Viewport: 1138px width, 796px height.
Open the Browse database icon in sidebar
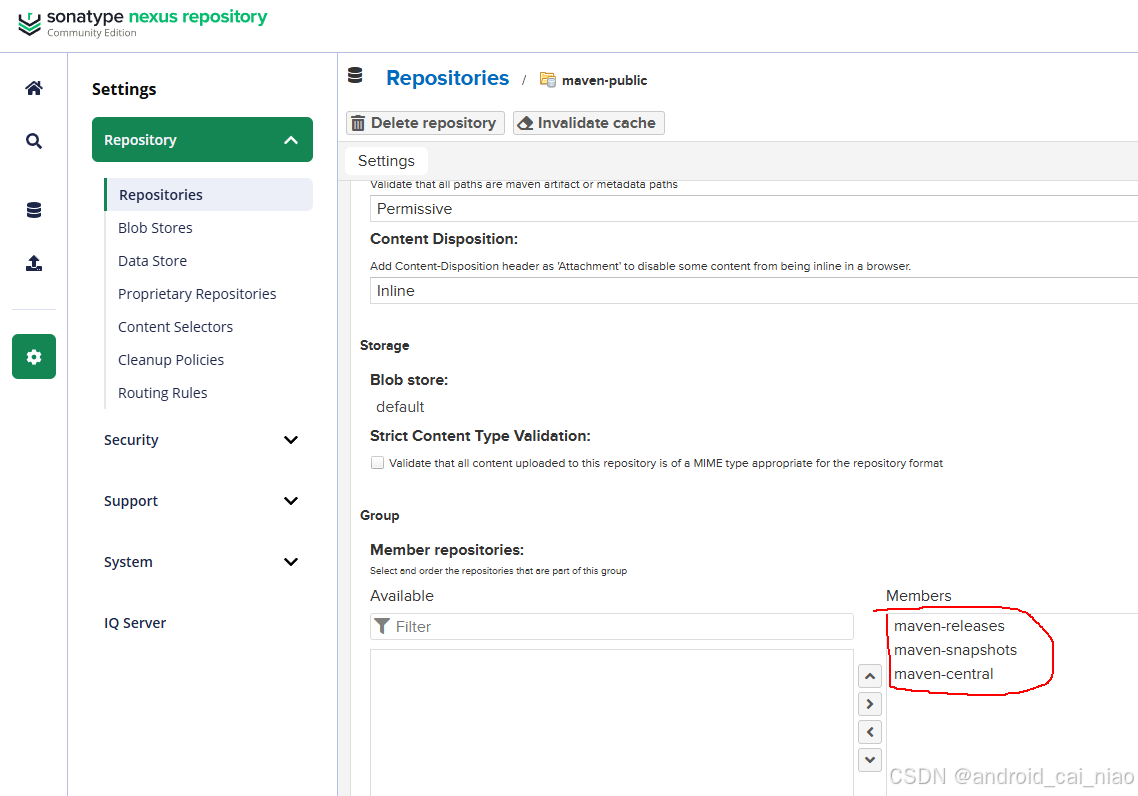(33, 210)
